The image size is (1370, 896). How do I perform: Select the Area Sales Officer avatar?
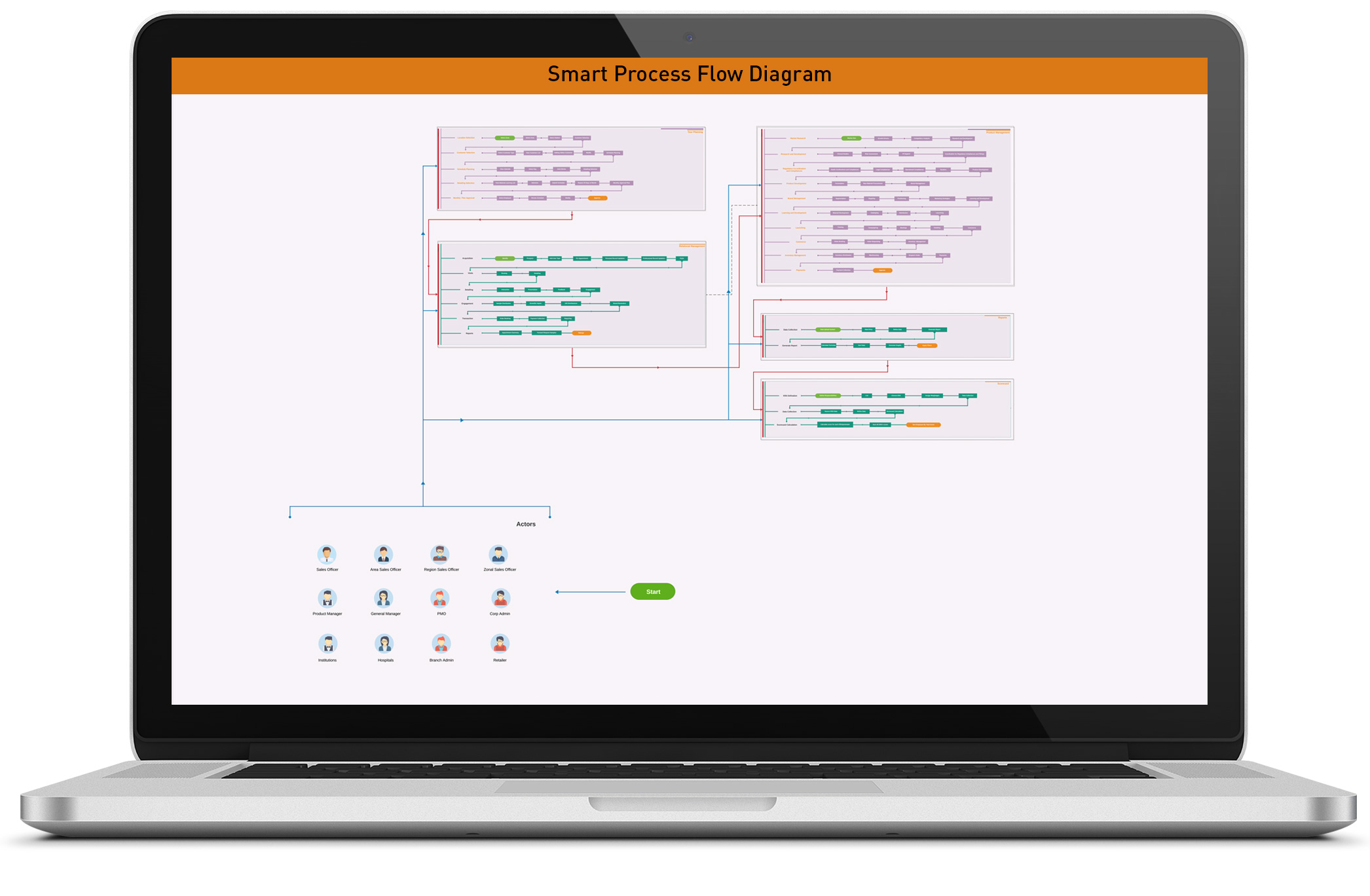tap(384, 555)
